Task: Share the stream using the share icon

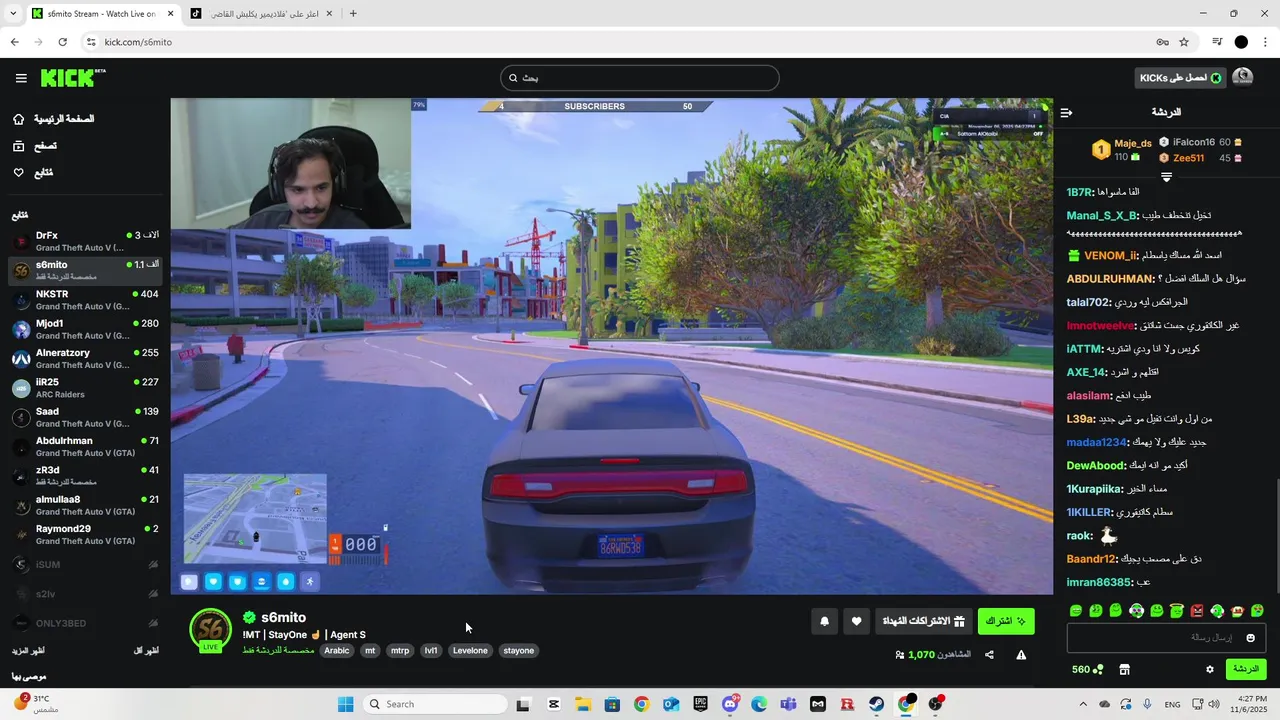Action: pos(989,655)
